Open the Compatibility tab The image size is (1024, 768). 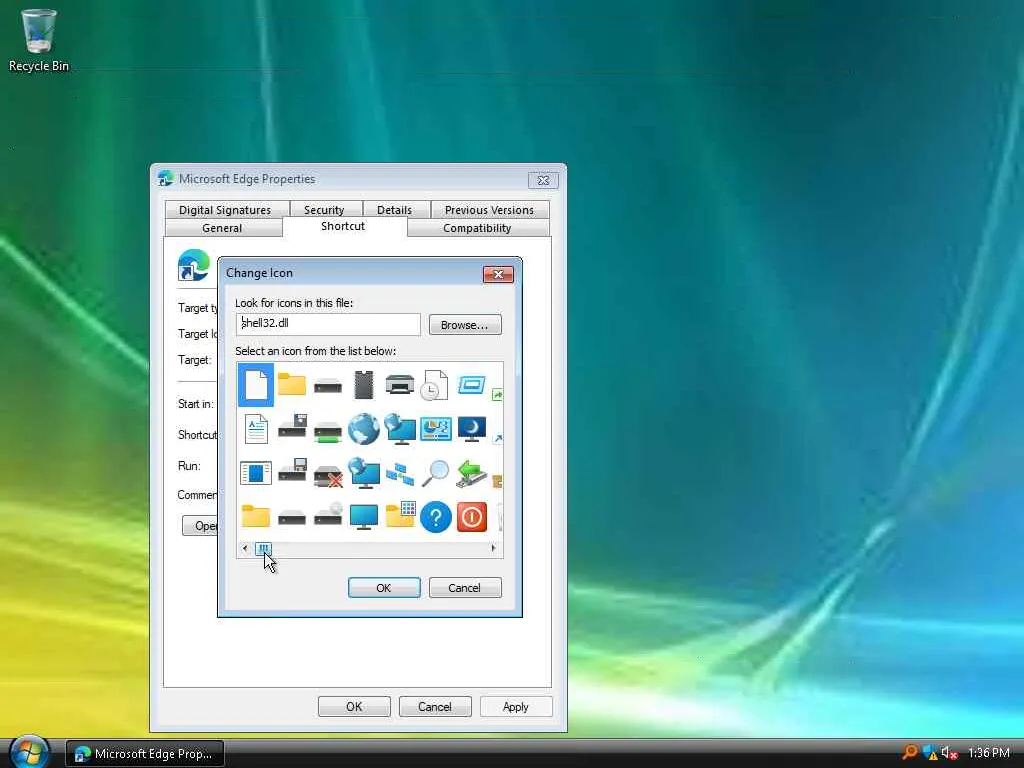point(477,228)
